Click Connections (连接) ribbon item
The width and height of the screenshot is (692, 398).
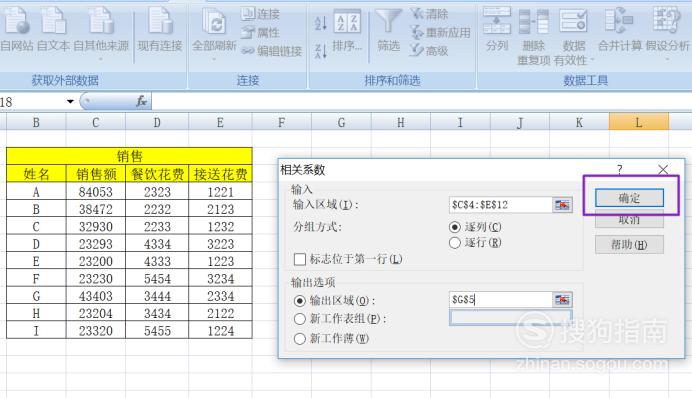coord(260,14)
